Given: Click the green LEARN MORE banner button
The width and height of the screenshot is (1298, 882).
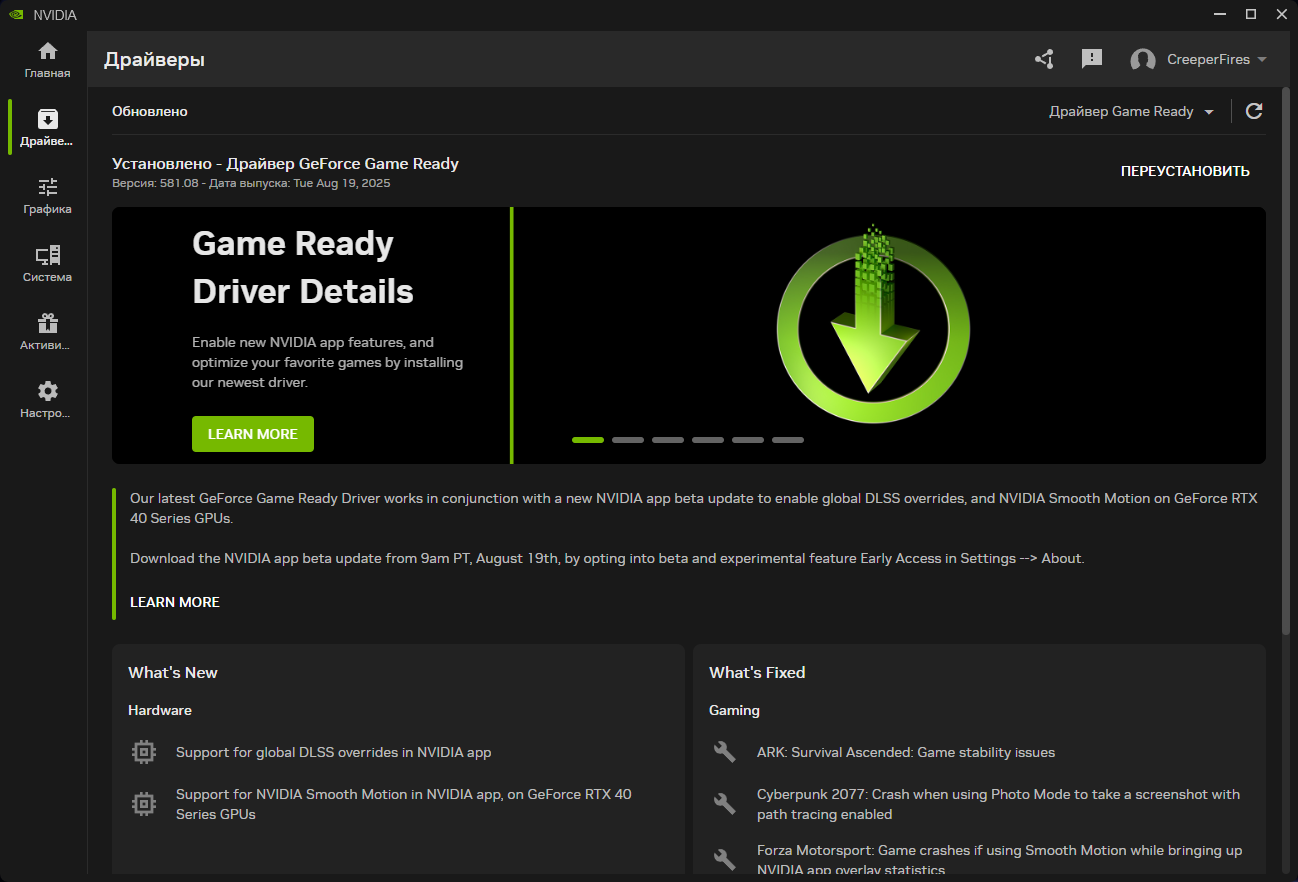Looking at the screenshot, I should [x=253, y=434].
